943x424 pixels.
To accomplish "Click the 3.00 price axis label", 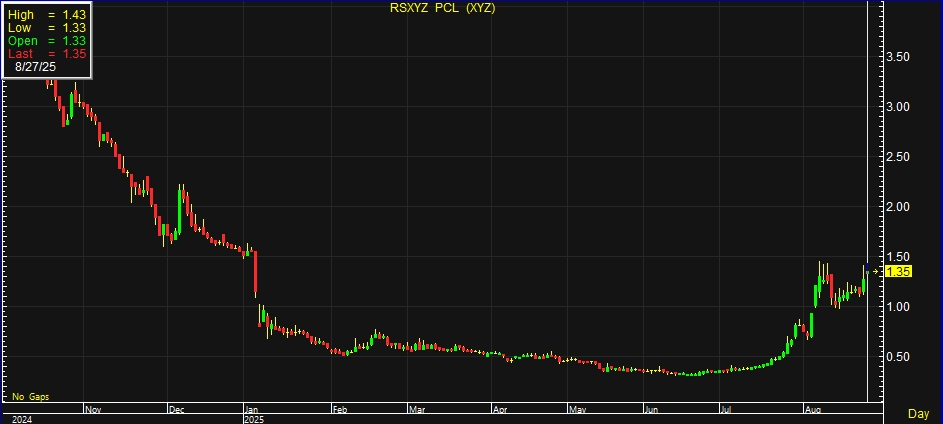I will 898,107.
